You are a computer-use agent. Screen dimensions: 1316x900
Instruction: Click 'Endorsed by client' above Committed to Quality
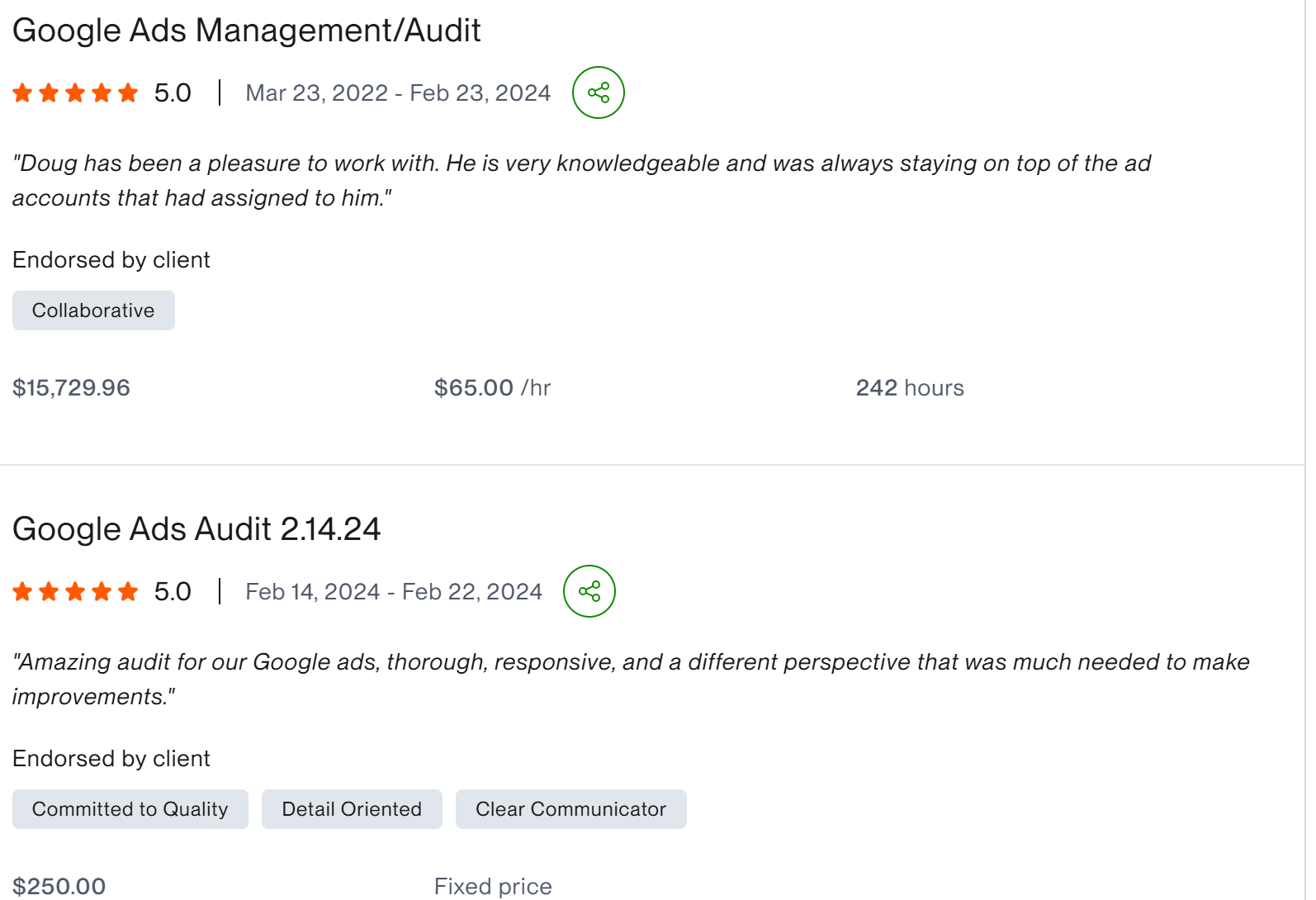[x=111, y=759]
